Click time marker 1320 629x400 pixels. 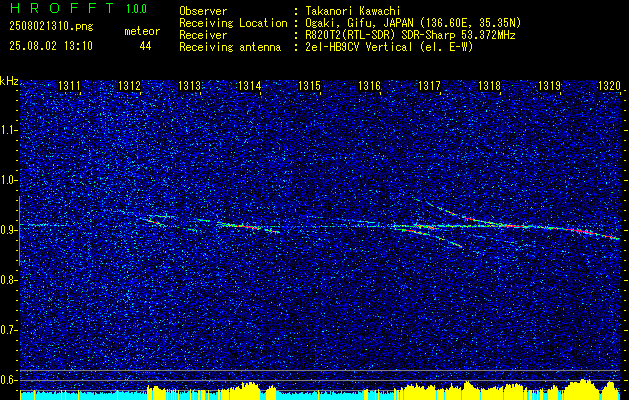pyautogui.click(x=609, y=85)
